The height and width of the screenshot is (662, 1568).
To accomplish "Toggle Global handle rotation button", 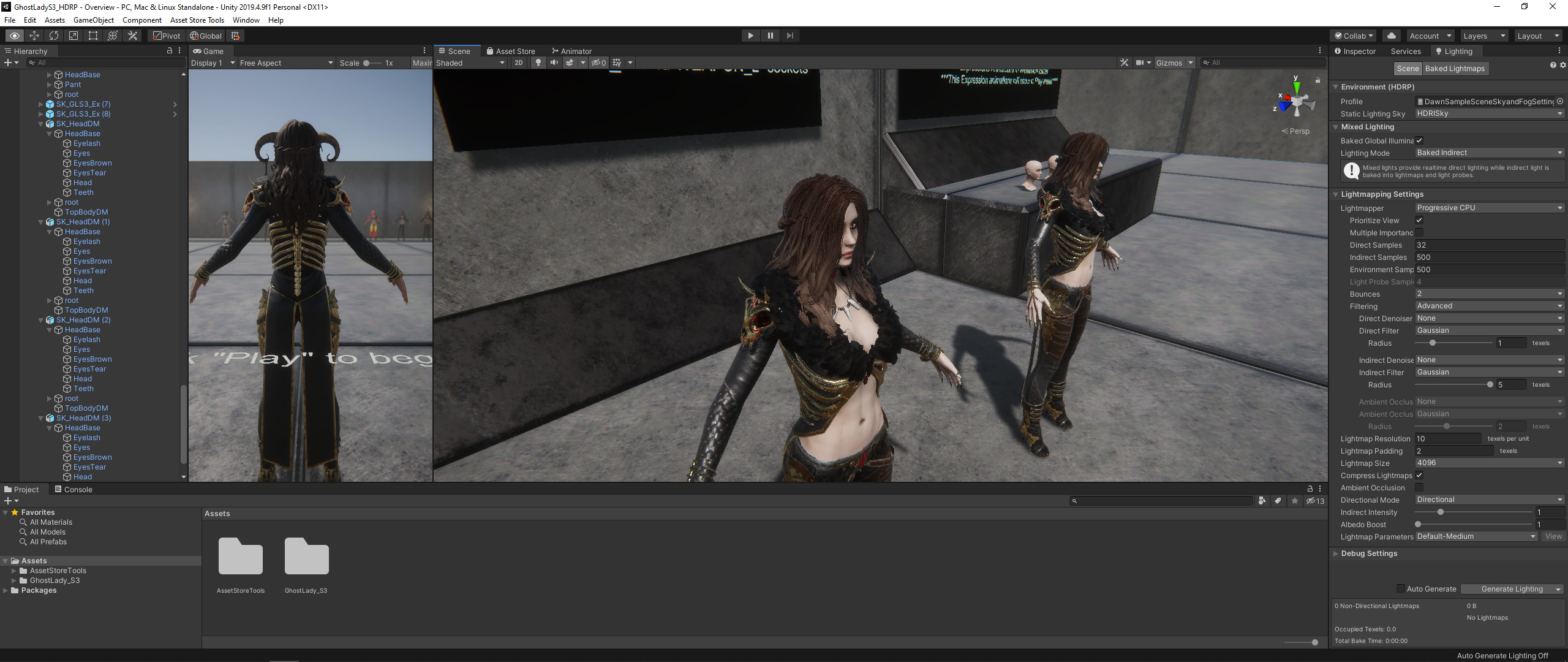I will [x=205, y=36].
